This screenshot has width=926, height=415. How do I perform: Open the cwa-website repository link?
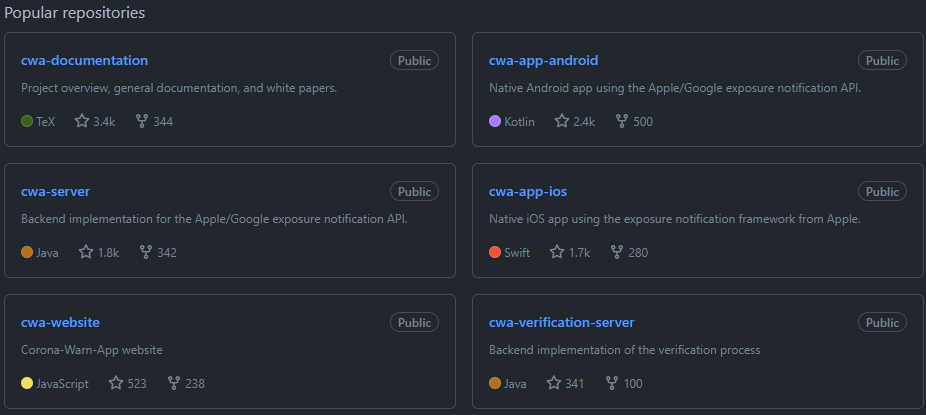60,323
